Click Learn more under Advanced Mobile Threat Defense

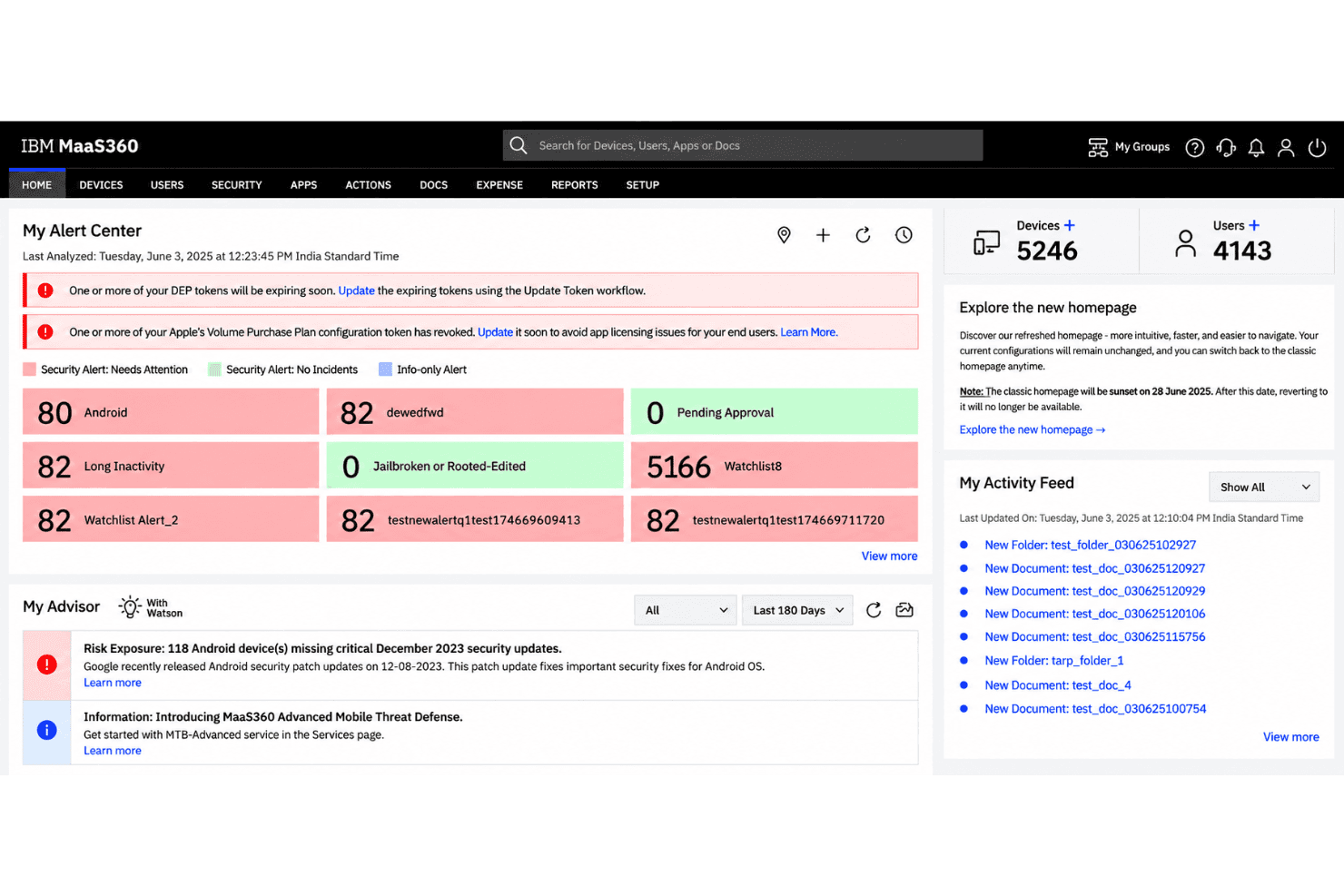pyautogui.click(x=113, y=751)
